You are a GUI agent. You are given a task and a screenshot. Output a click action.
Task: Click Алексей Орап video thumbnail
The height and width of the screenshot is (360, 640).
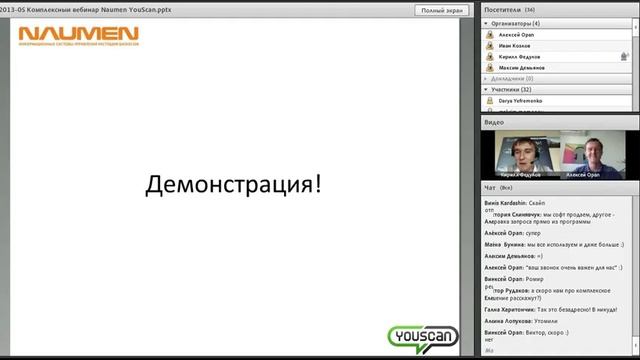pyautogui.click(x=593, y=155)
